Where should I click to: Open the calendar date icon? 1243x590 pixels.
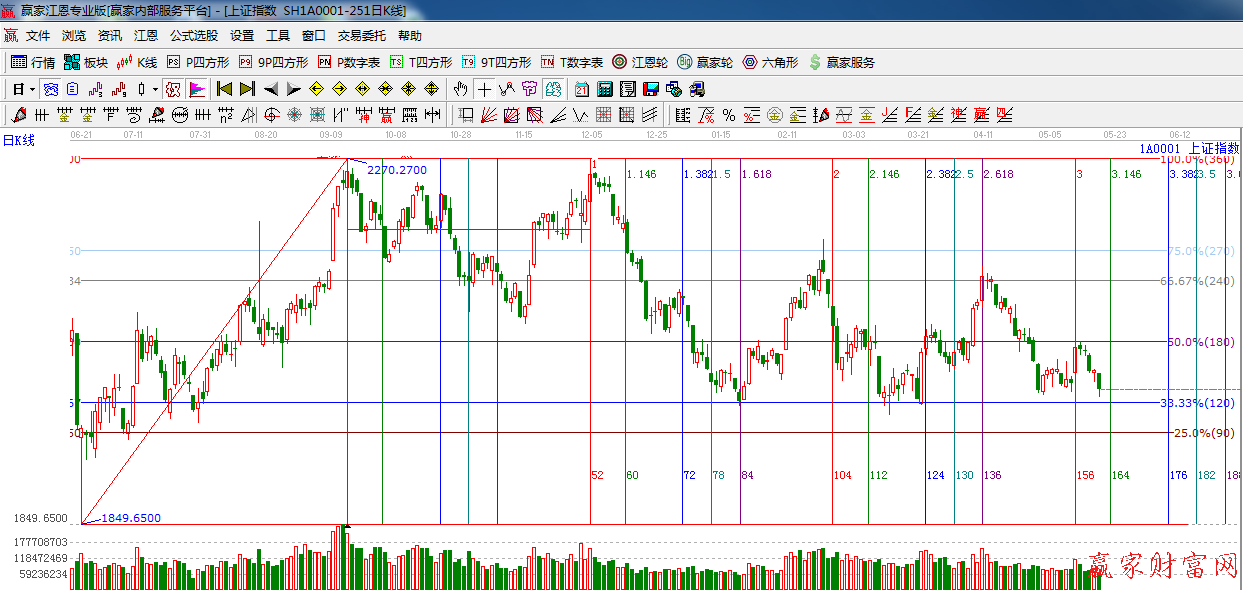[580, 89]
